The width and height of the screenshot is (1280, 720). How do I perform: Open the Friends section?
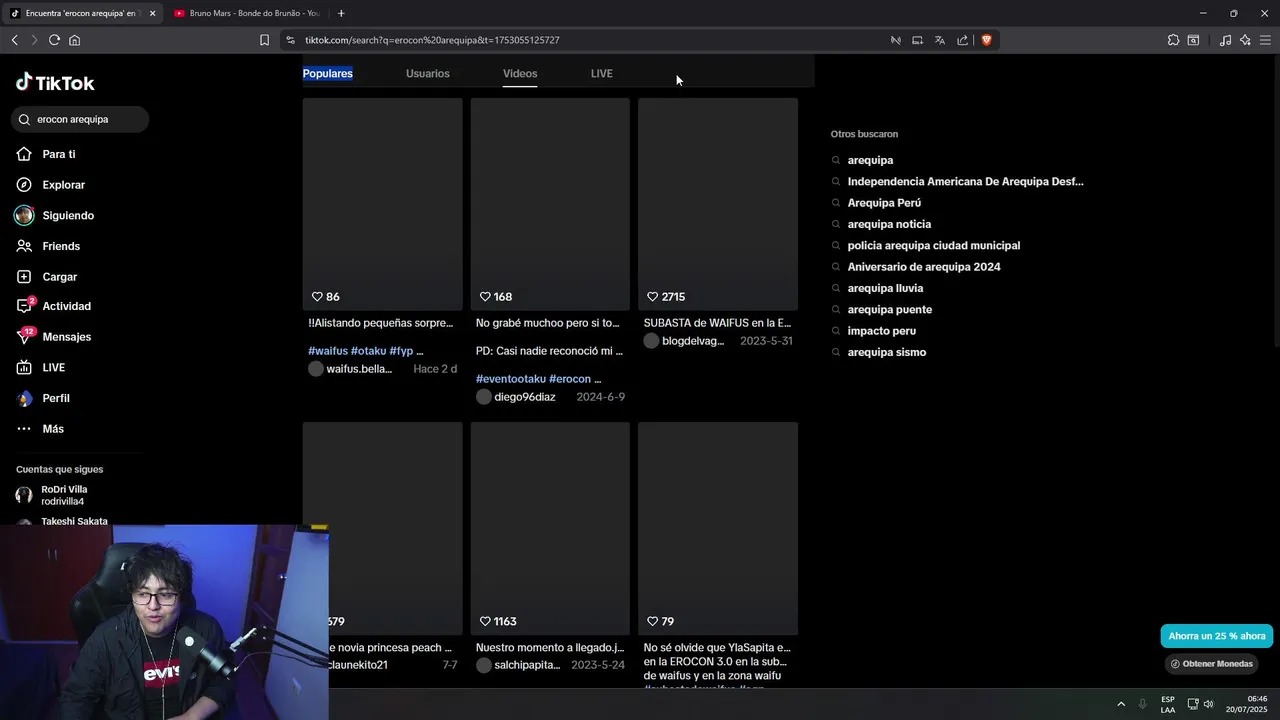(48, 246)
